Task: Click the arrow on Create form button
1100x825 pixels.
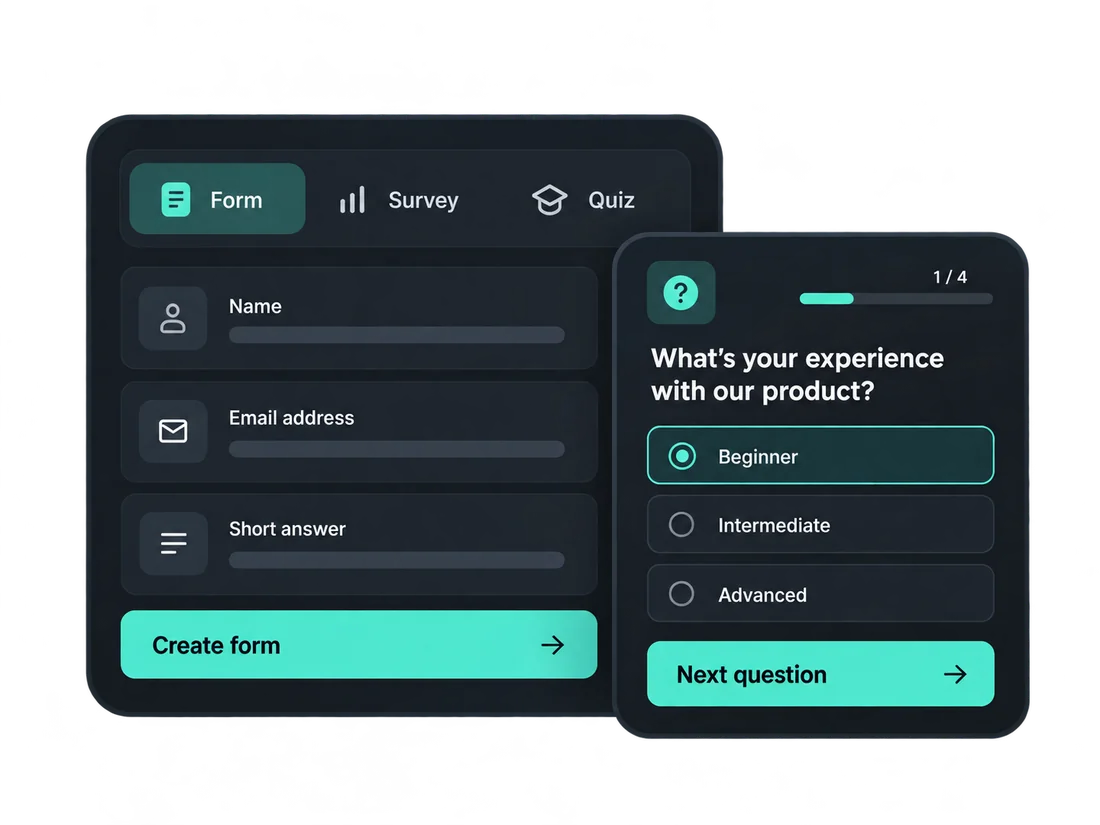Action: pyautogui.click(x=553, y=645)
